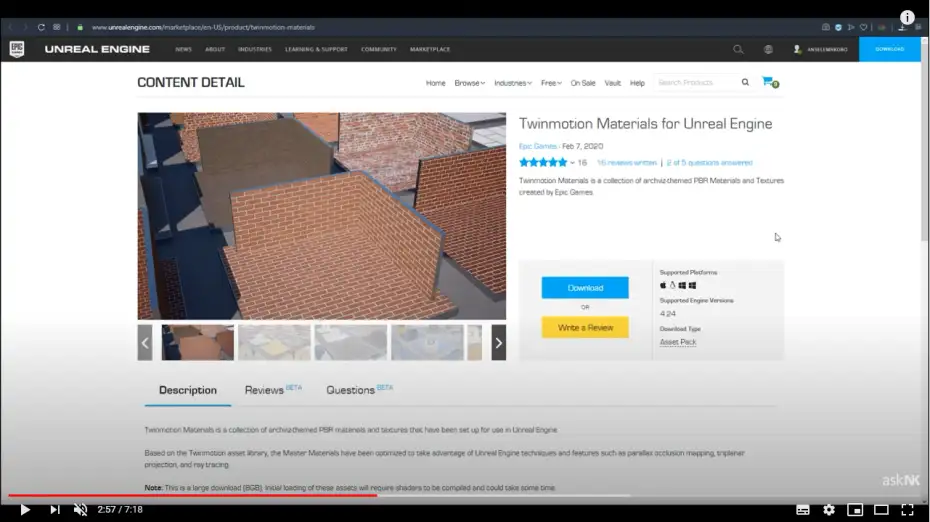The height and width of the screenshot is (522, 930).
Task: Click the browser shield extension icon
Action: coord(838,27)
